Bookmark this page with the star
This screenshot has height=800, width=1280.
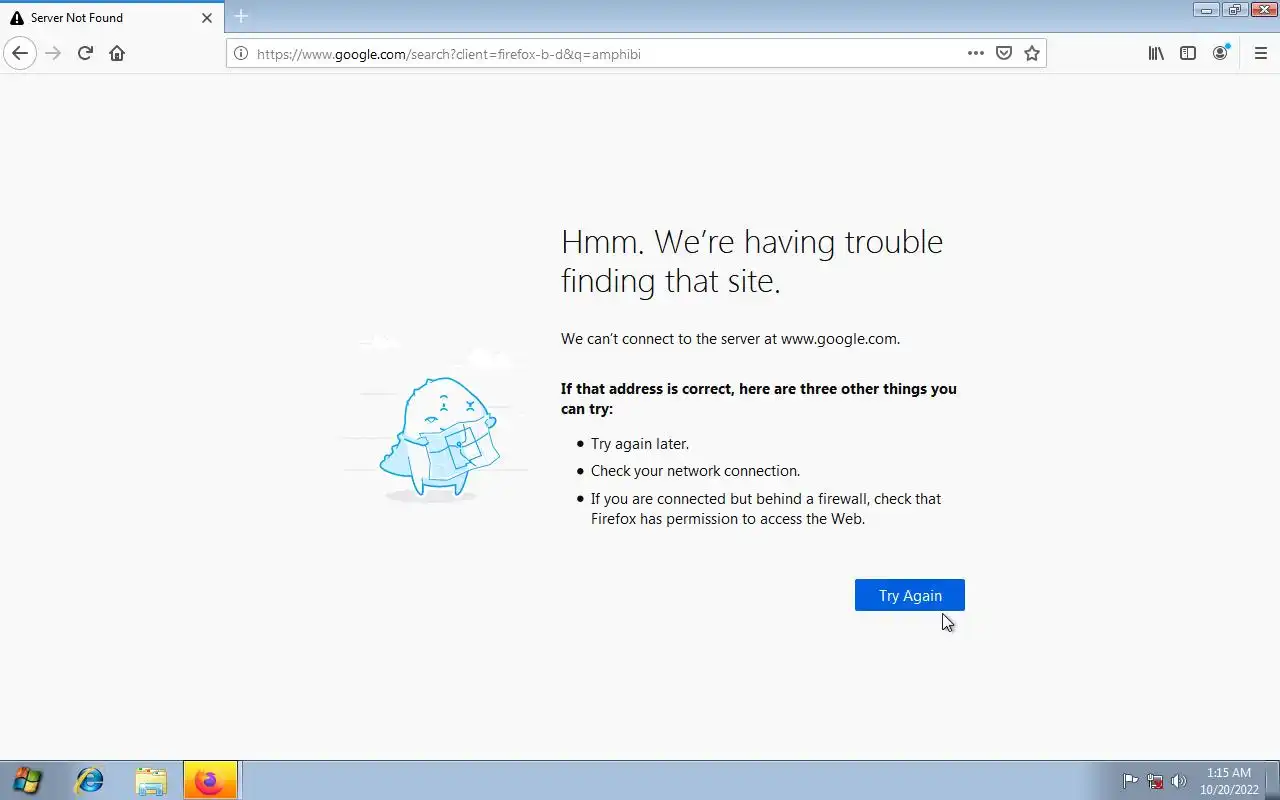(x=1032, y=54)
